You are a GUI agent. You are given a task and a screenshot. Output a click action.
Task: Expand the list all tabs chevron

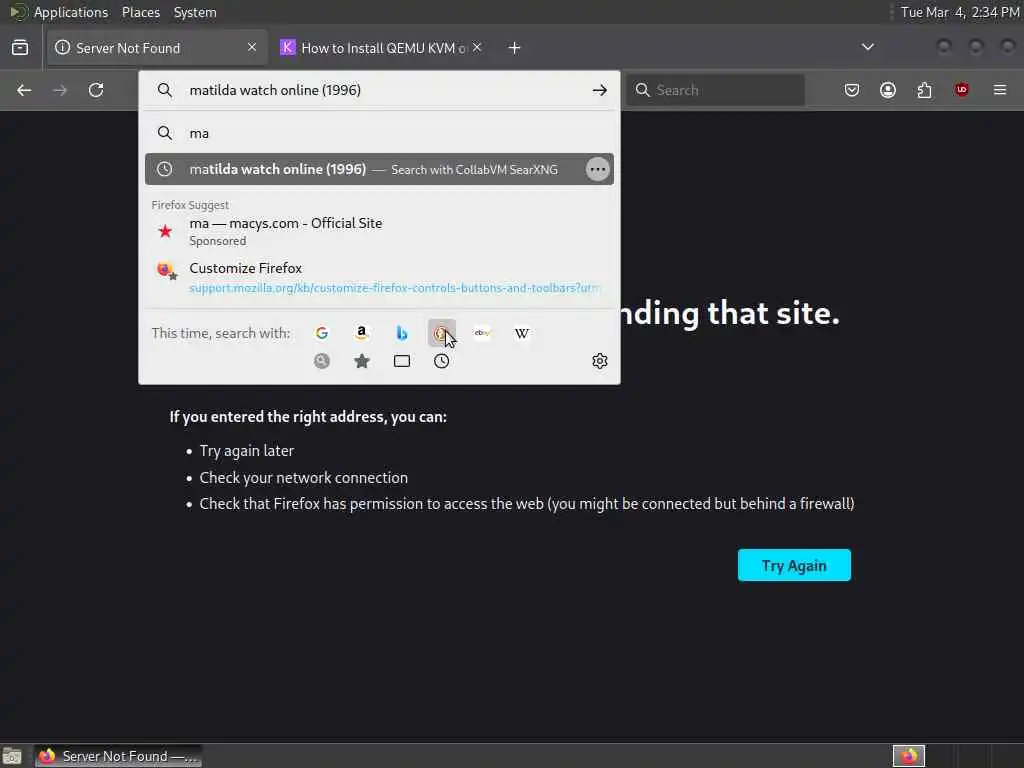[x=868, y=47]
